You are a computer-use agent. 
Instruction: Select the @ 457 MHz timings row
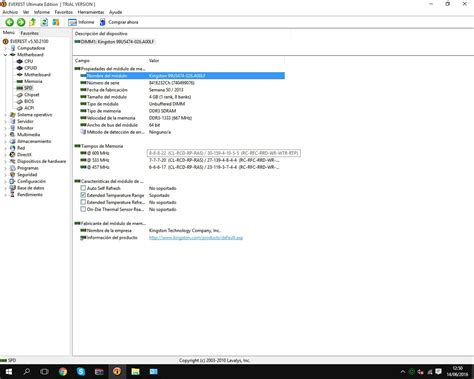tap(182, 167)
